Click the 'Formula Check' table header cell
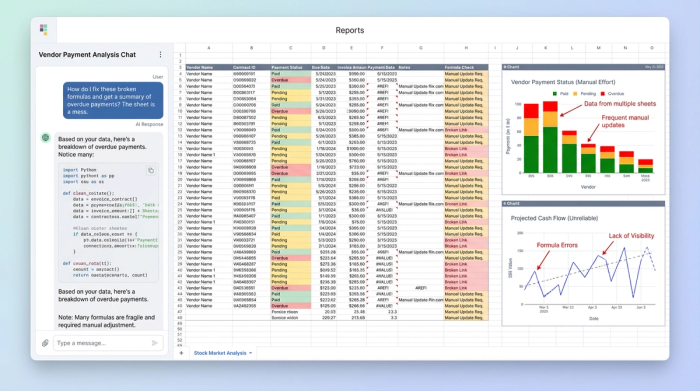The image size is (700, 391). (x=466, y=67)
